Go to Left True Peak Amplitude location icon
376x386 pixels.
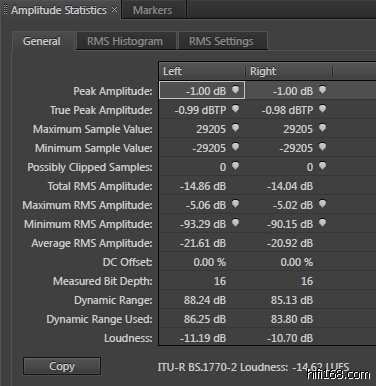click(235, 109)
